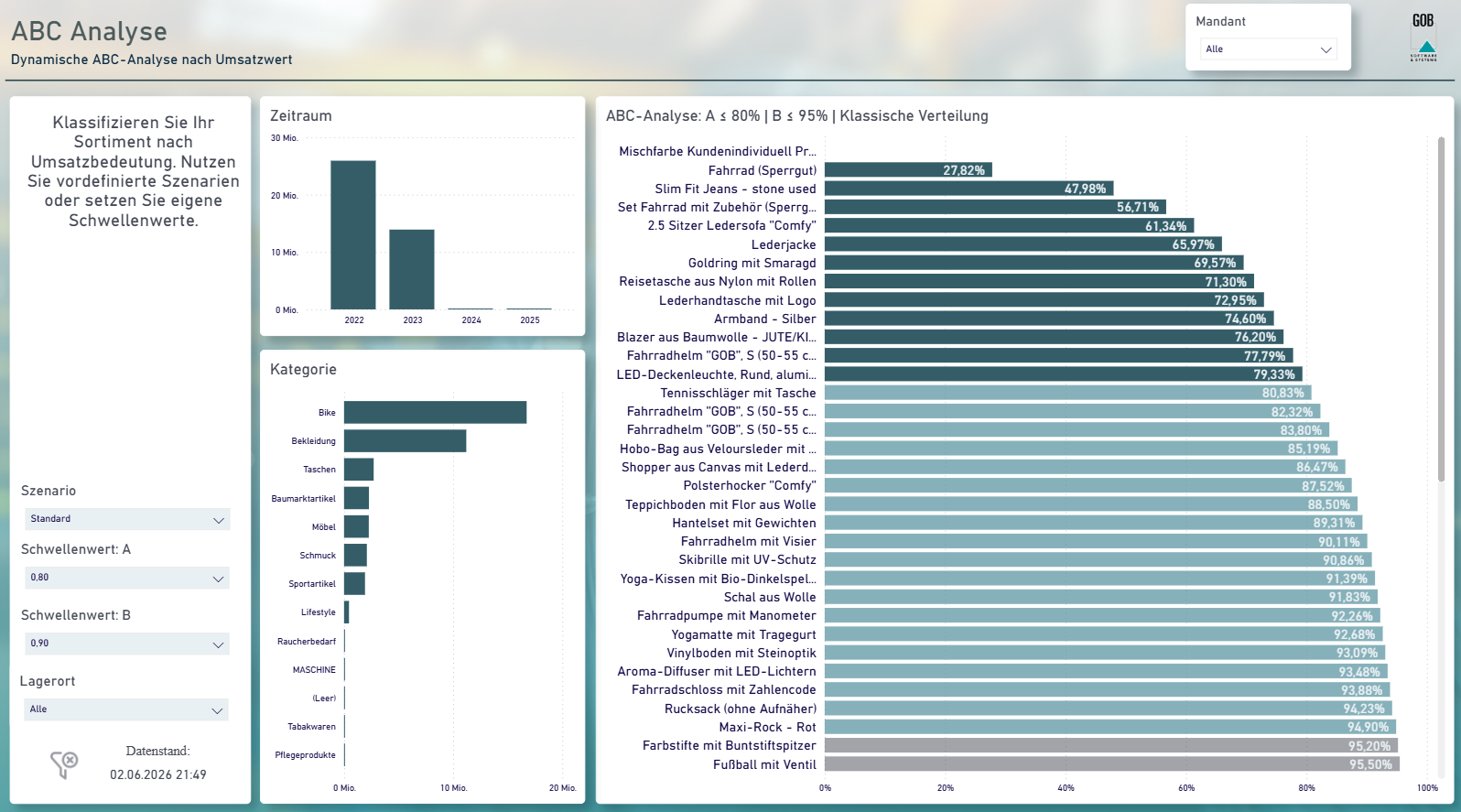This screenshot has height=812, width=1461.
Task: Click the ABC chart vertical scrollbar
Action: point(1441,309)
